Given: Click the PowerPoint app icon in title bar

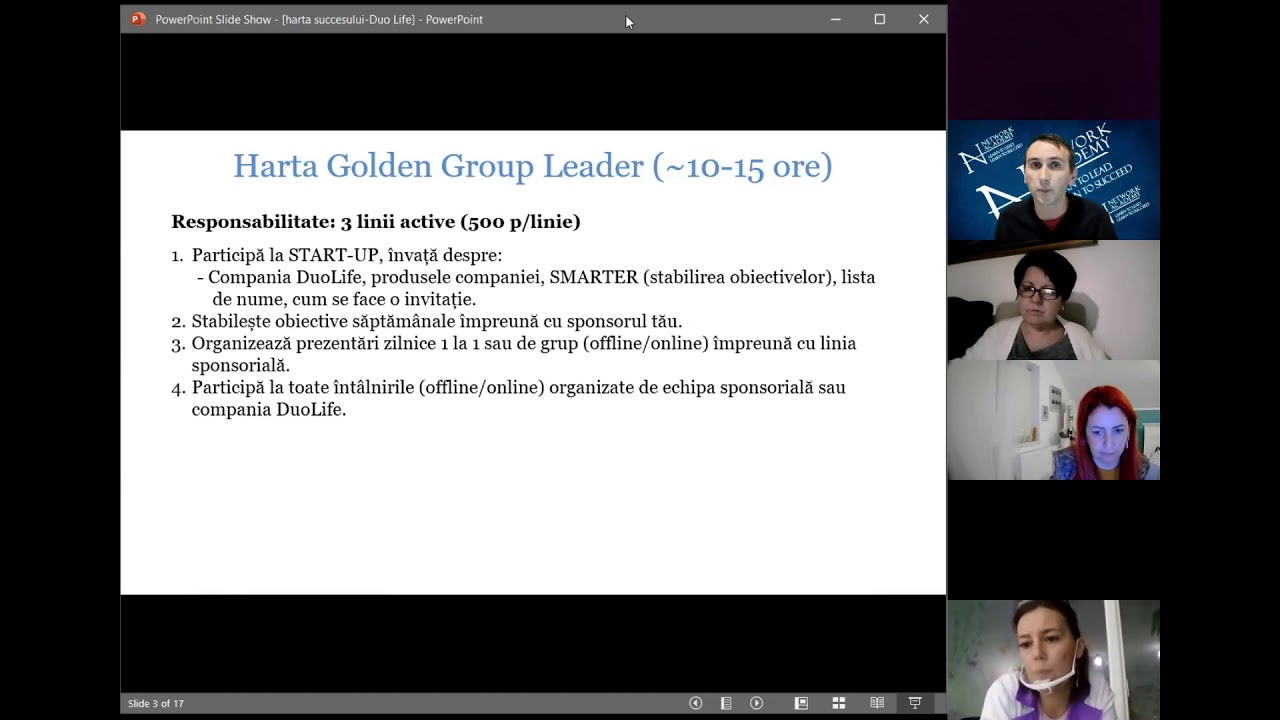Looking at the screenshot, I should (138, 19).
